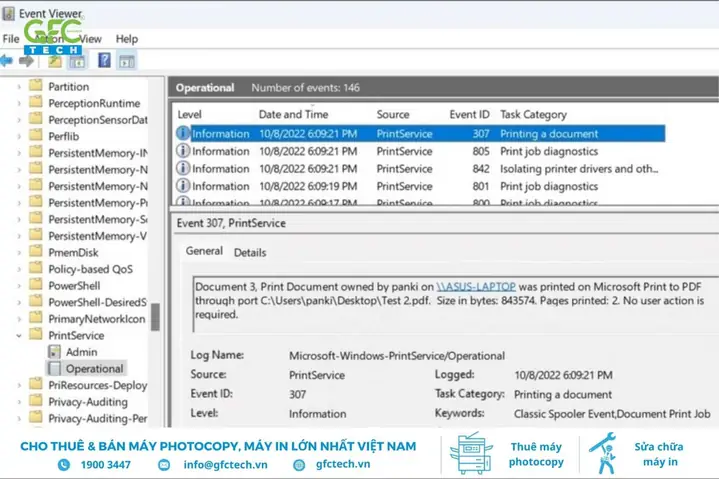Click the Privacy-Auditing folder icon
The width and height of the screenshot is (719, 479).
(36, 401)
